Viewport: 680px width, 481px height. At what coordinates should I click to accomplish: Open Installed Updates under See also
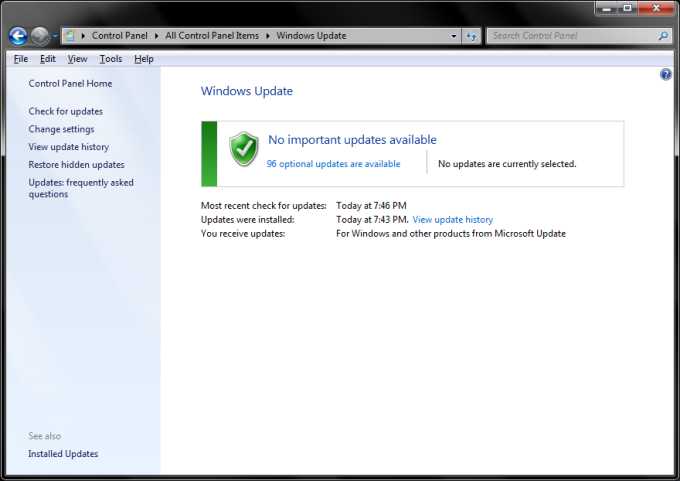pos(63,454)
